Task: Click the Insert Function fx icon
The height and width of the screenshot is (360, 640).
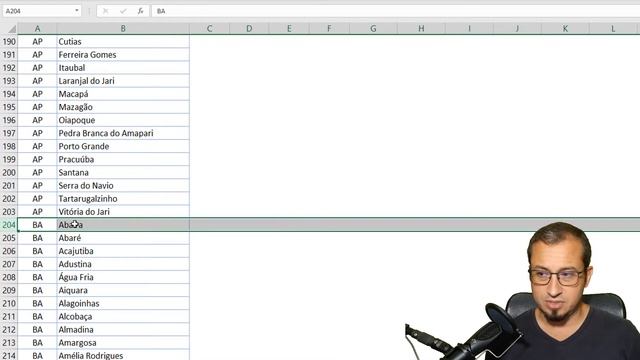Action: 140,11
